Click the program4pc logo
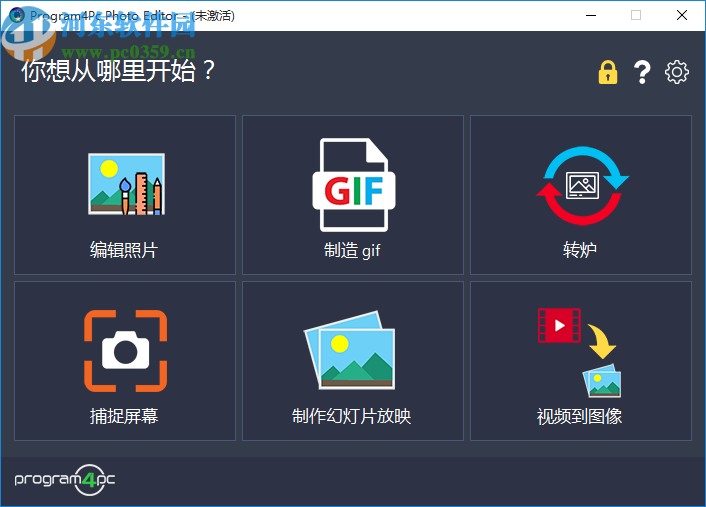706x507 pixels. [65, 480]
